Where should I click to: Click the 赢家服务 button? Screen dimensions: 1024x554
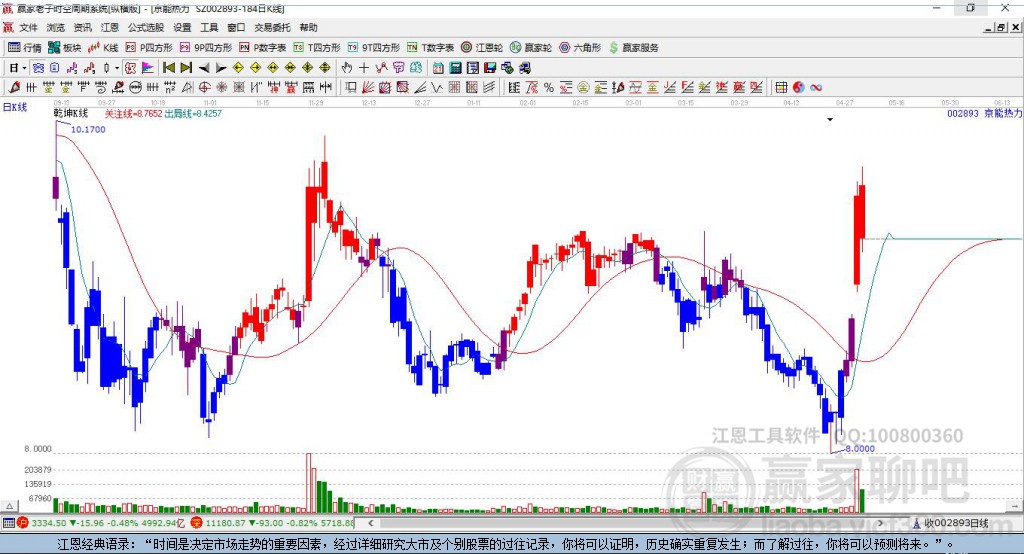tap(633, 48)
